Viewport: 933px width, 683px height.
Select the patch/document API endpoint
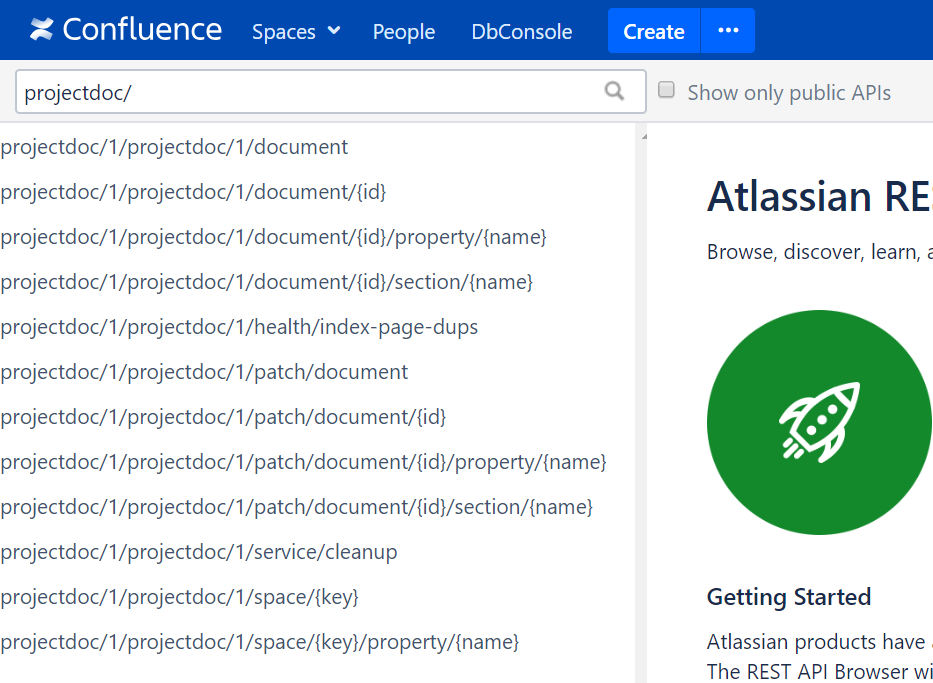click(204, 372)
